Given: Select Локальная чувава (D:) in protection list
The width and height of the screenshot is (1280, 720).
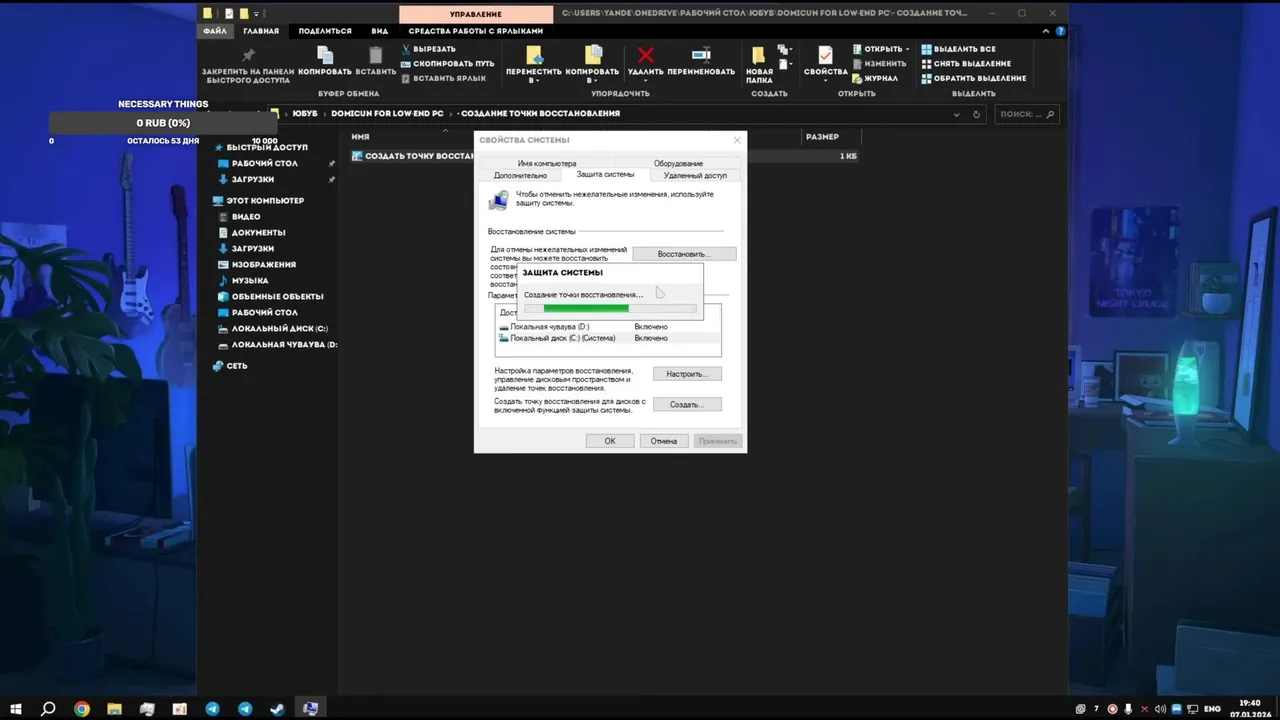Looking at the screenshot, I should (x=608, y=327).
